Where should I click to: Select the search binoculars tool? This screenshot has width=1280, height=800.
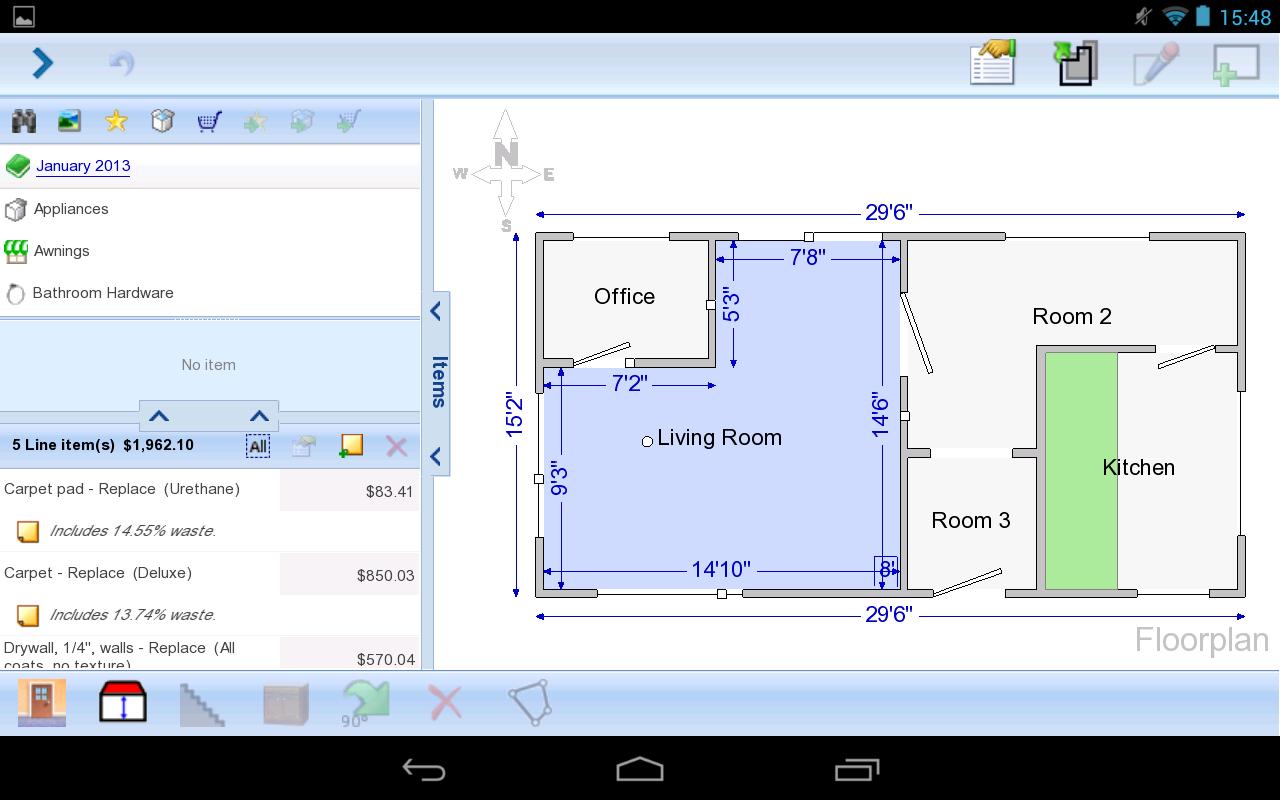tap(23, 120)
